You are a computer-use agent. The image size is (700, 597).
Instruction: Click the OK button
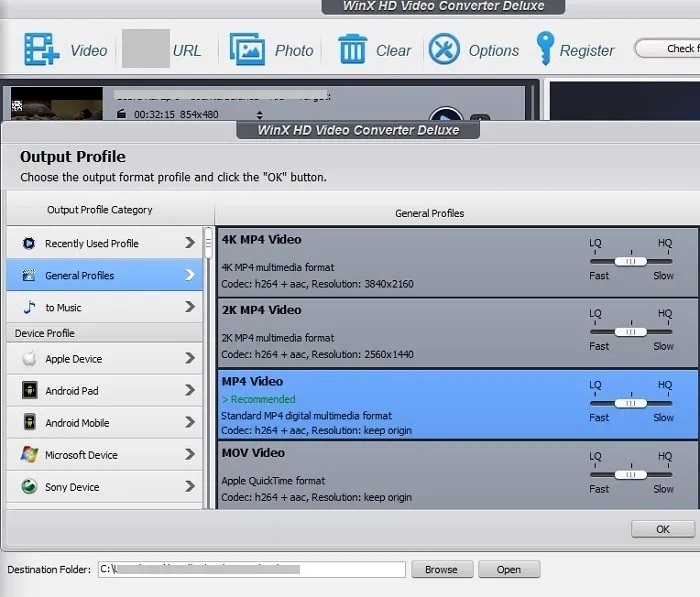pos(662,529)
